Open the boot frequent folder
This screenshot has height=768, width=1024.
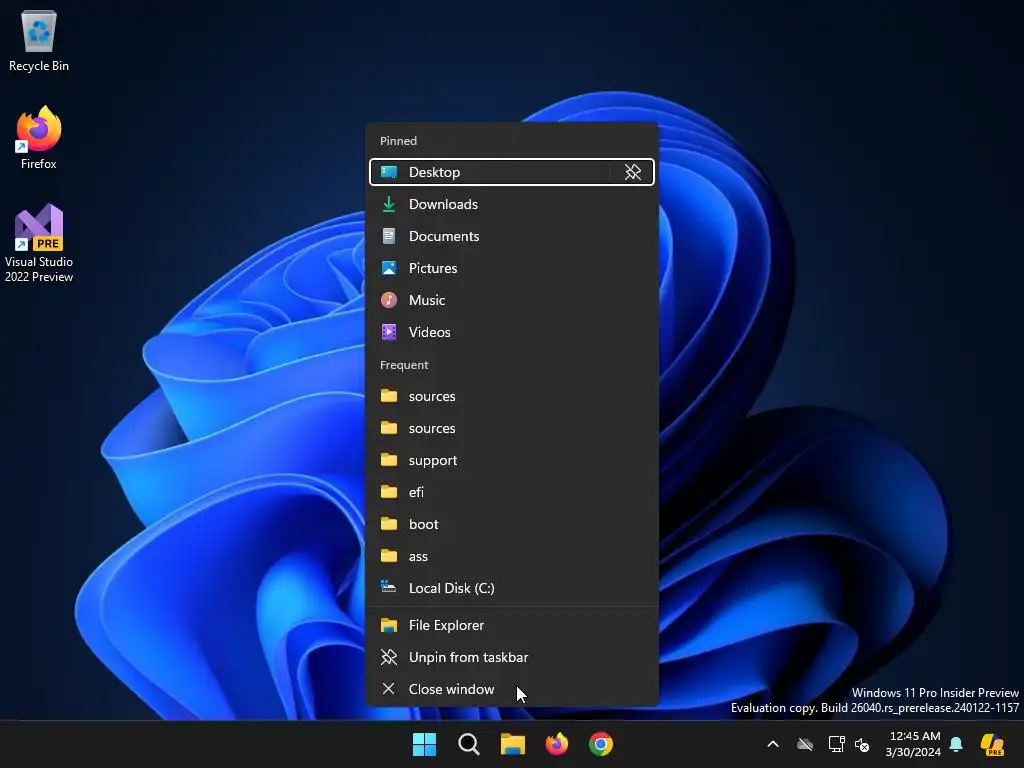click(x=512, y=524)
